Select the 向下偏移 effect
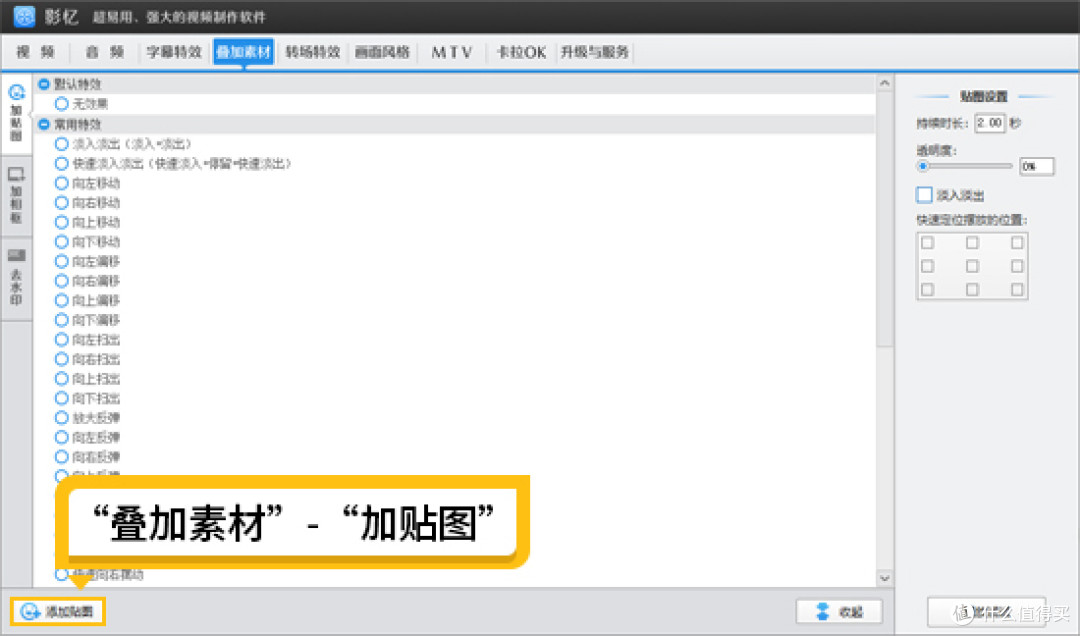The width and height of the screenshot is (1080, 636). click(x=61, y=320)
